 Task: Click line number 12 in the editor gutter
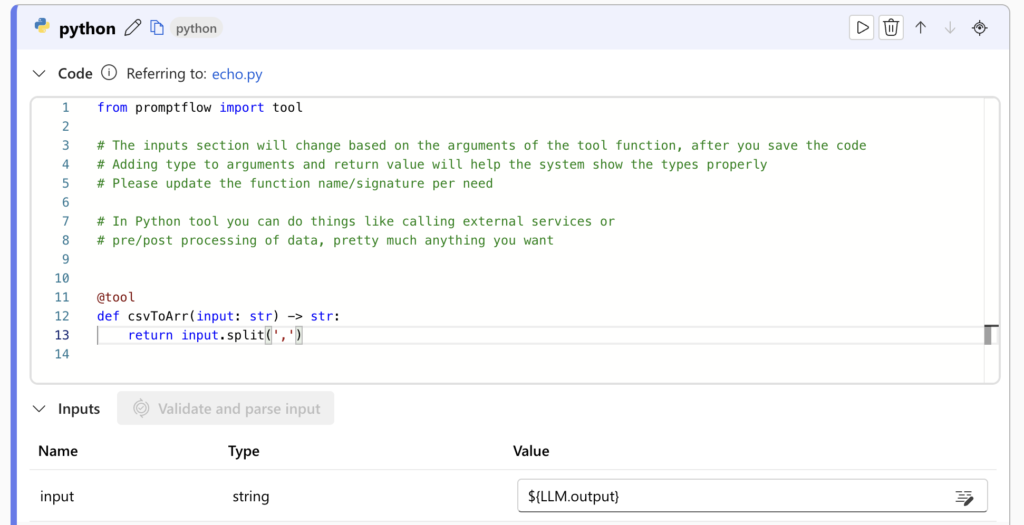pos(62,316)
